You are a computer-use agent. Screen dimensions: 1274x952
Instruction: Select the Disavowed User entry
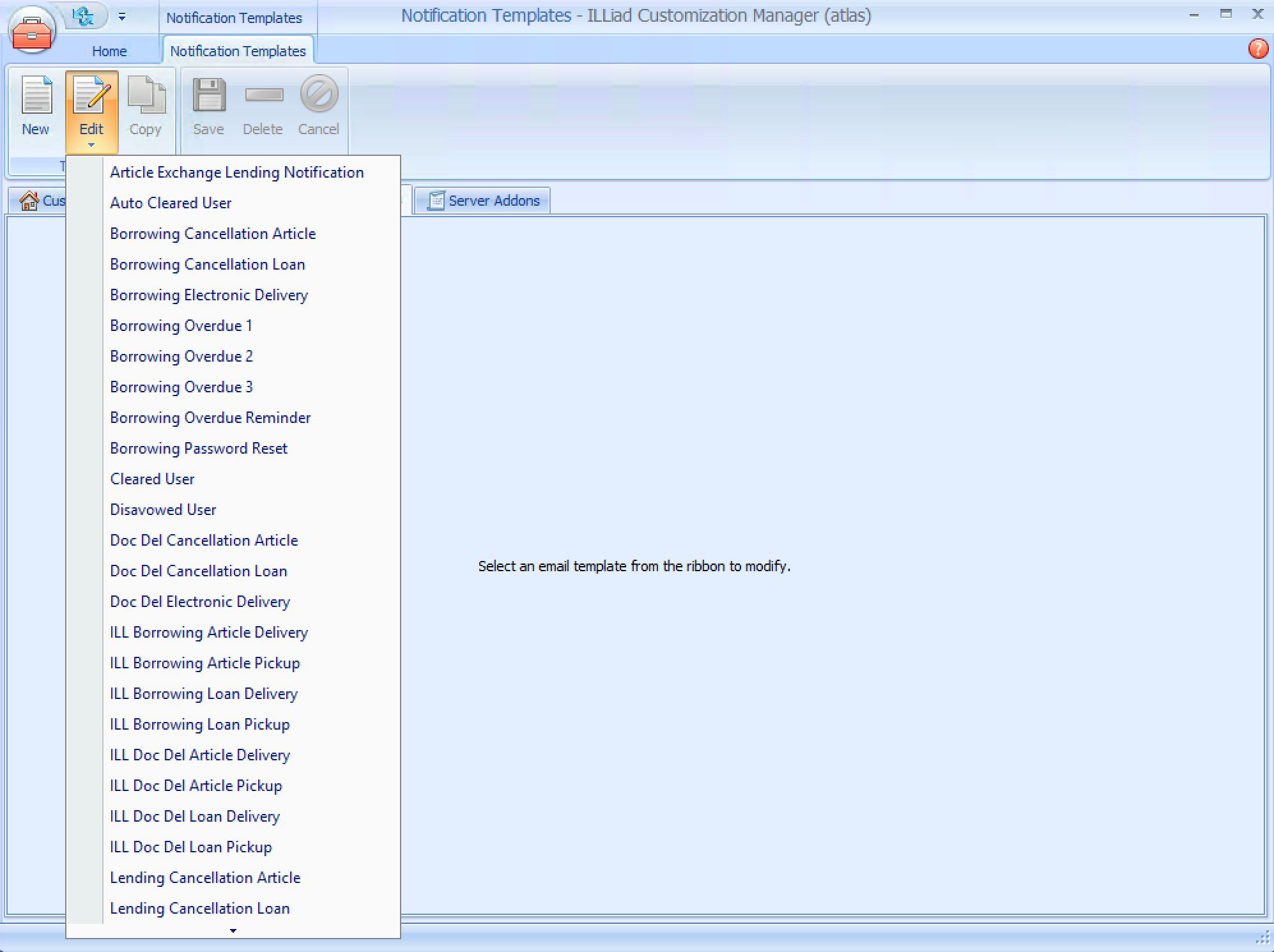coord(162,509)
